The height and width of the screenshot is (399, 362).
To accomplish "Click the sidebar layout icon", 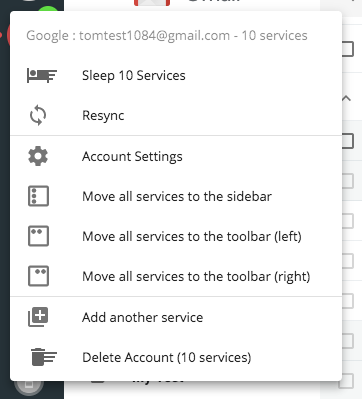I will click(38, 196).
